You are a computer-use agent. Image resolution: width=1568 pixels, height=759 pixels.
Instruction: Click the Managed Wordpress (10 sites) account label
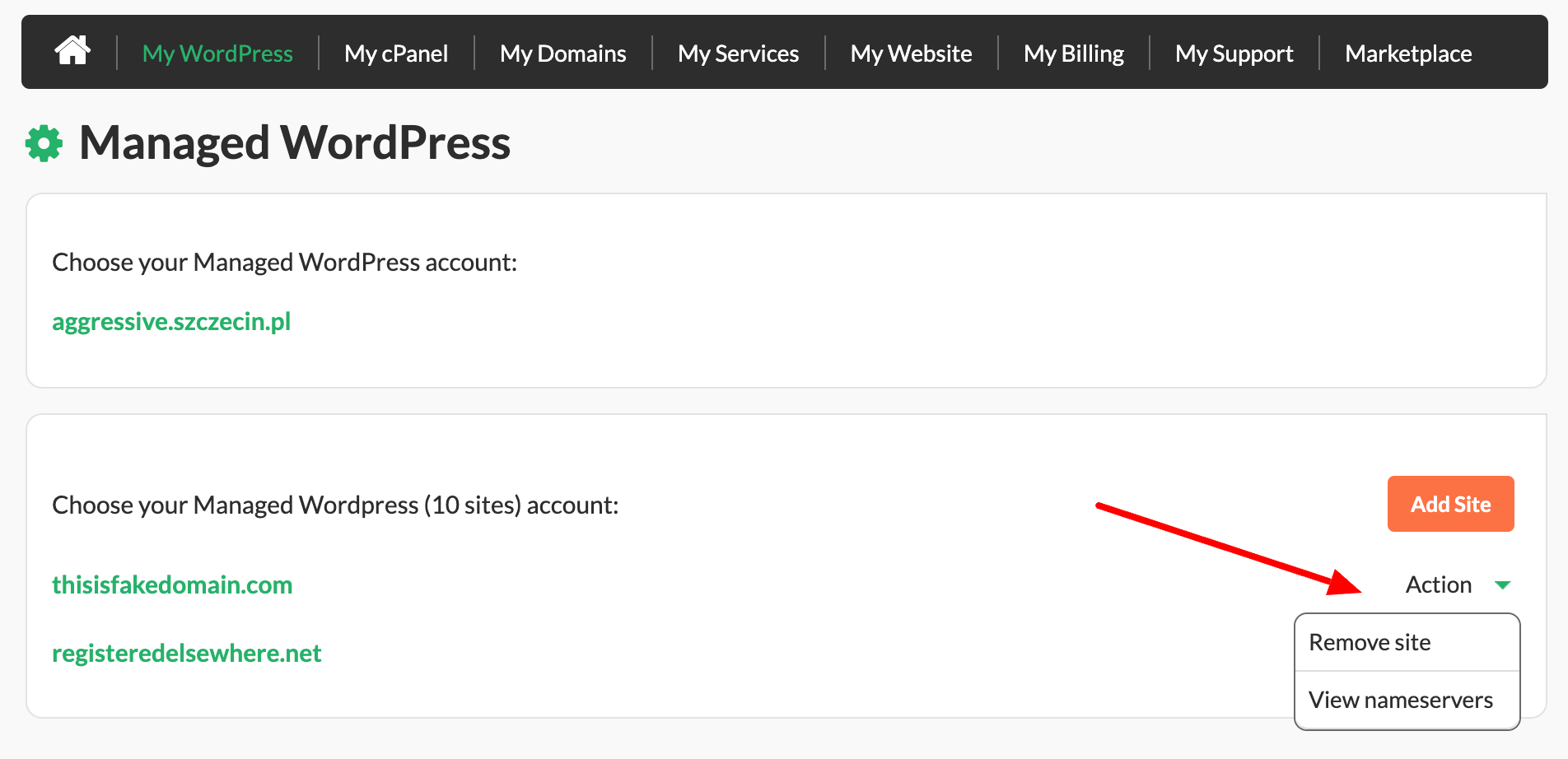334,505
